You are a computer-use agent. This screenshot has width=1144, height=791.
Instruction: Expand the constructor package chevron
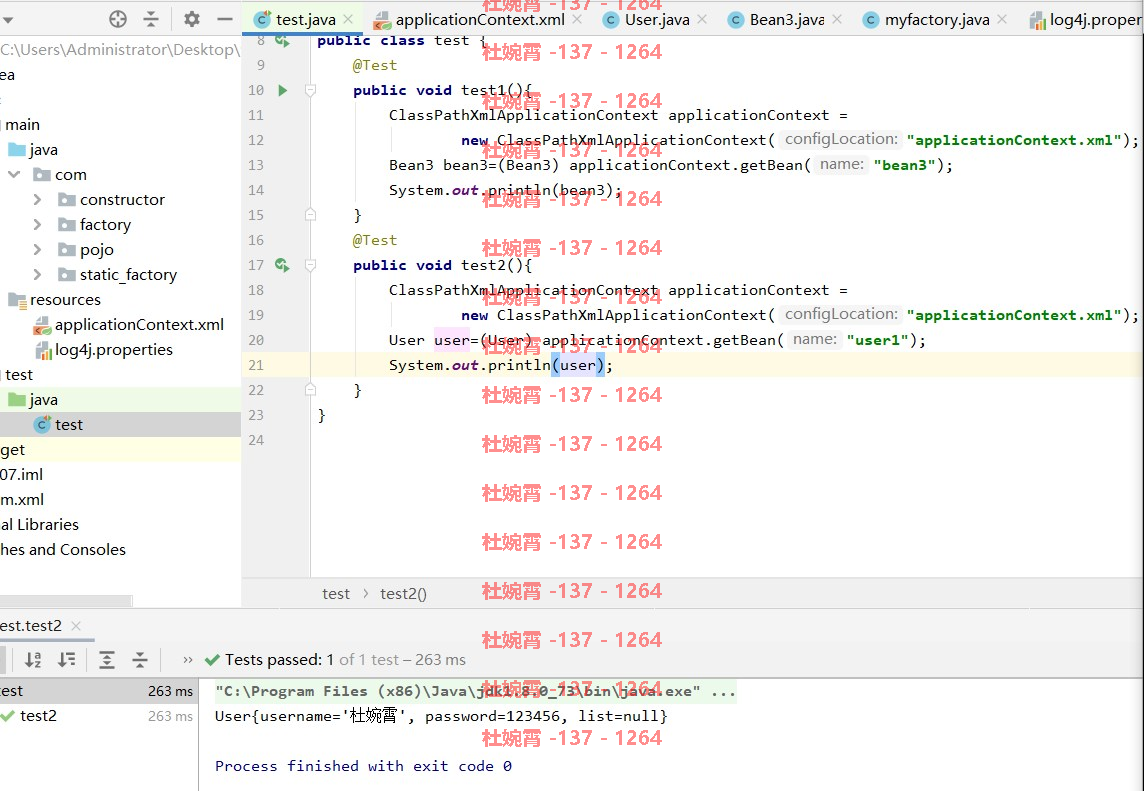pos(37,199)
